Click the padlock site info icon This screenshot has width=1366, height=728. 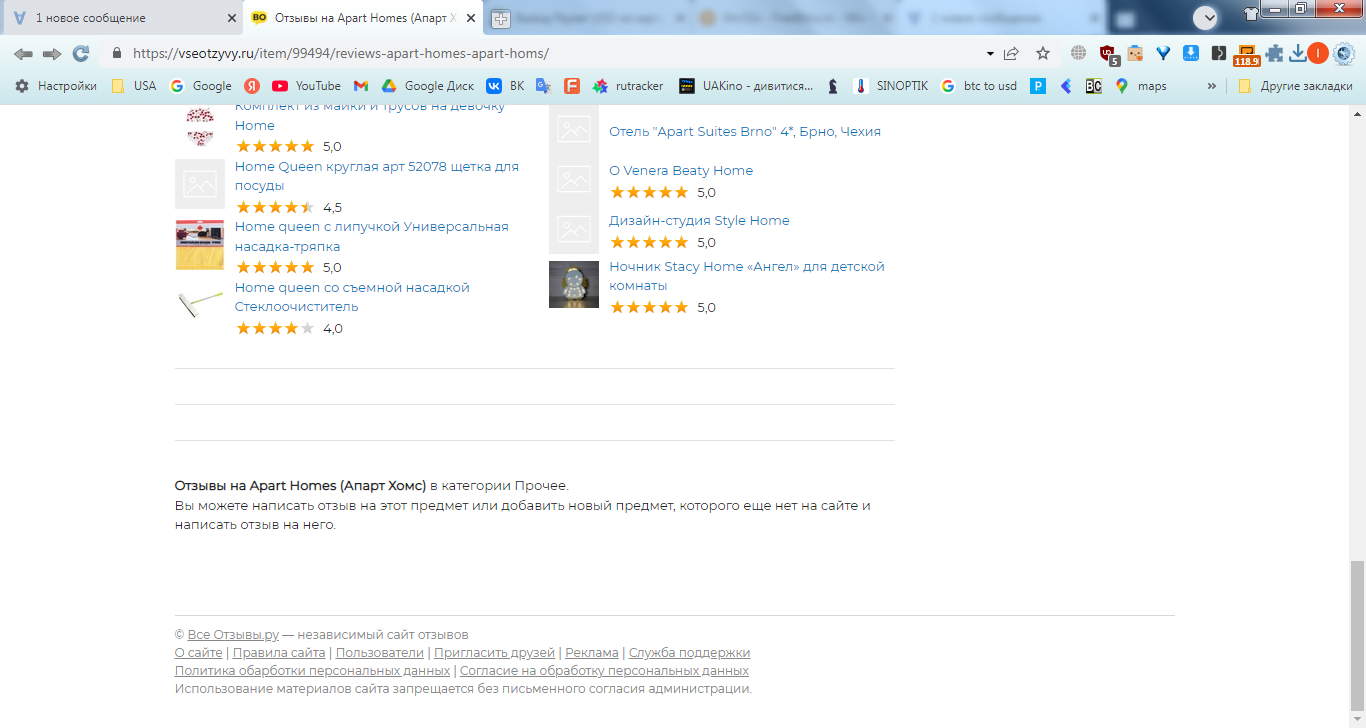117,53
